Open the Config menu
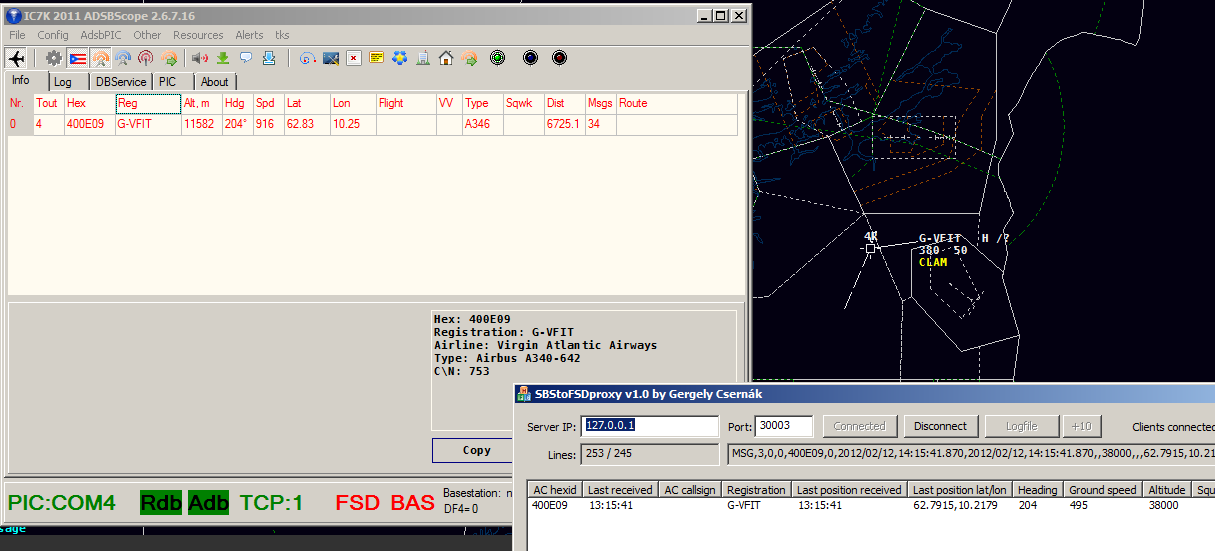1215x551 pixels. click(x=53, y=35)
